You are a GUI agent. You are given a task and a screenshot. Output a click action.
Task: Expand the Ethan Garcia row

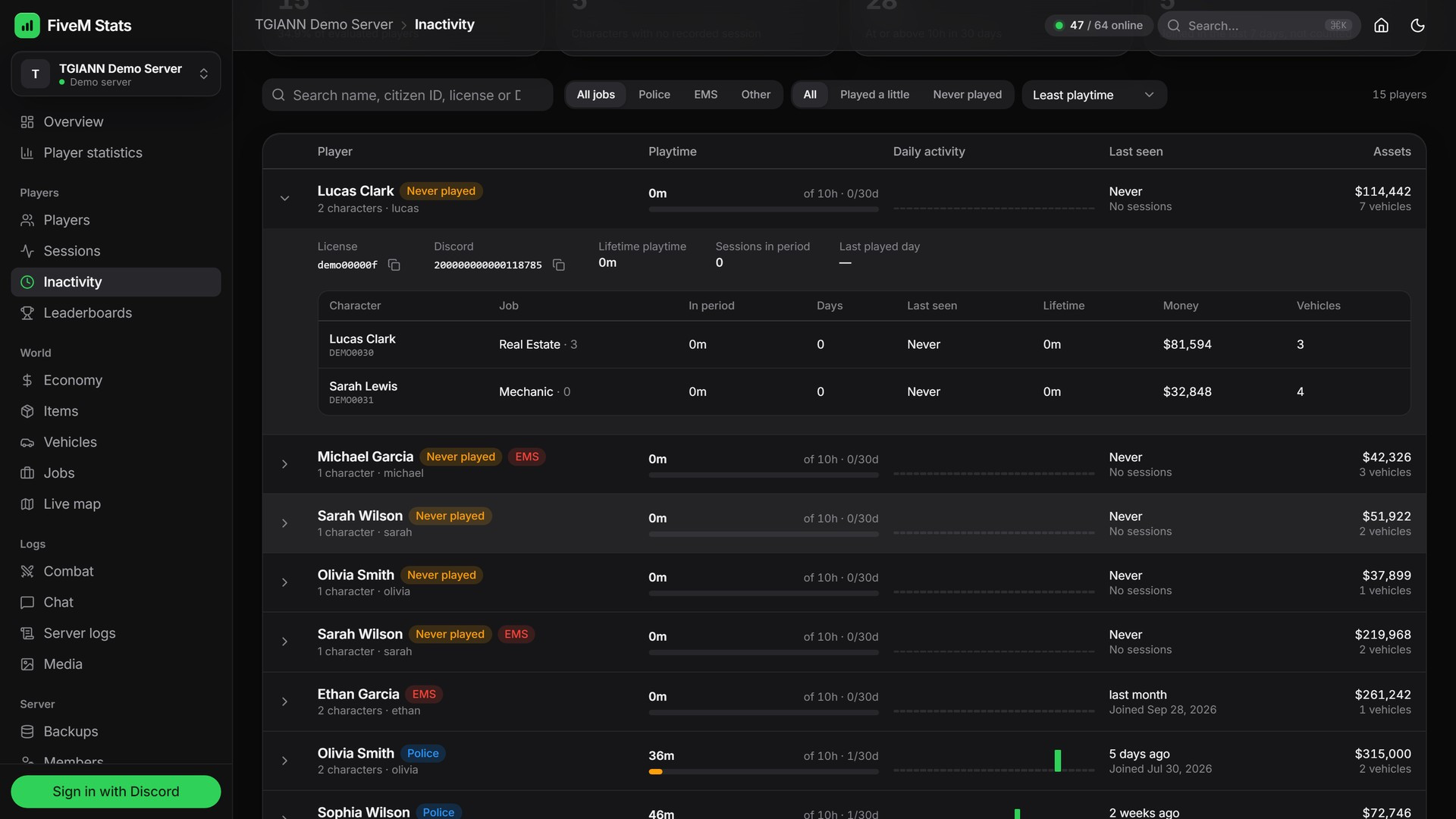(284, 701)
